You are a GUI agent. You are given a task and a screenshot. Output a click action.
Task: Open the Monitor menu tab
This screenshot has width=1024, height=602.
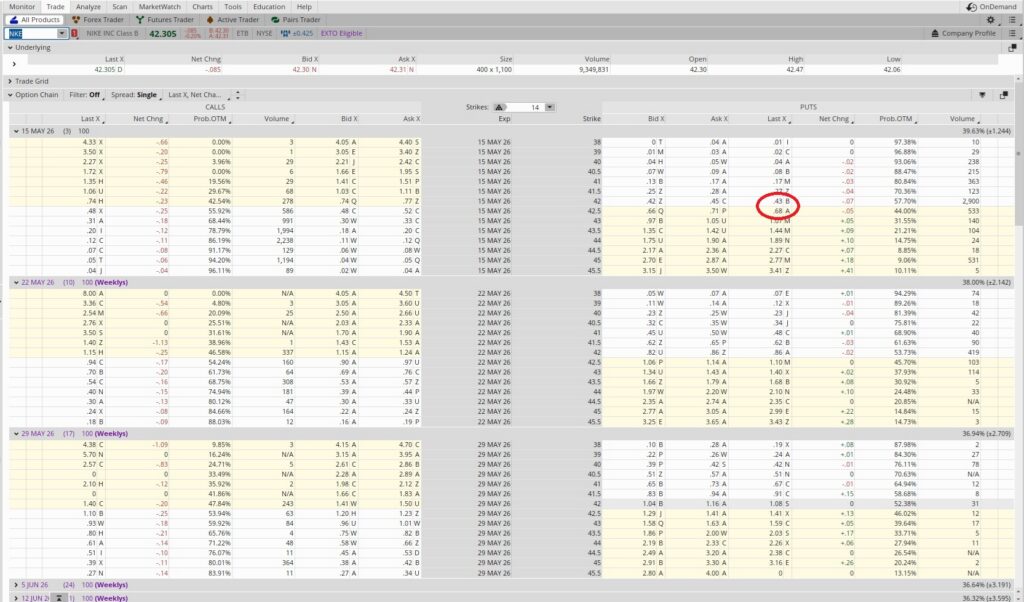[22, 7]
